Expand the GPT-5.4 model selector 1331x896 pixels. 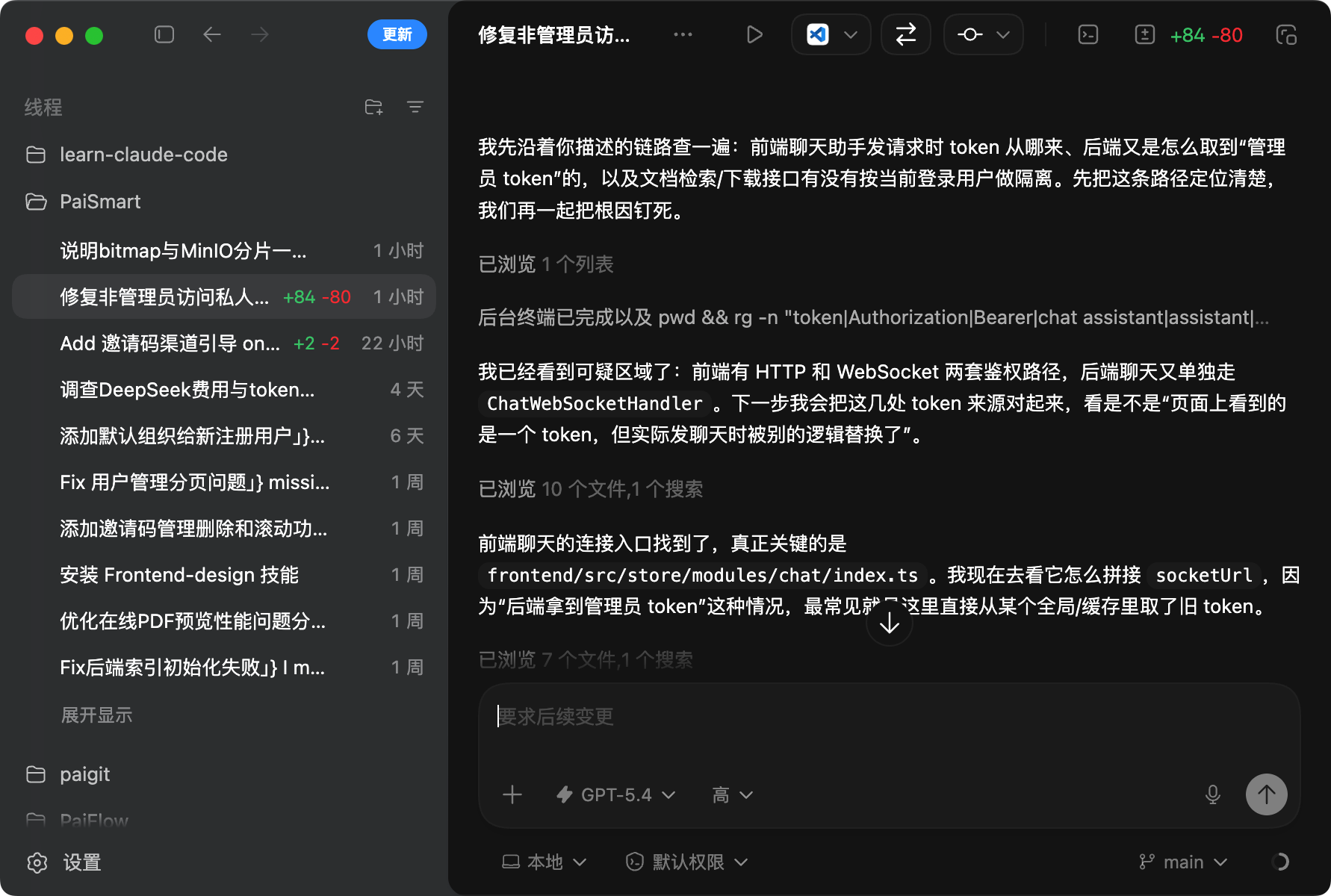[616, 794]
